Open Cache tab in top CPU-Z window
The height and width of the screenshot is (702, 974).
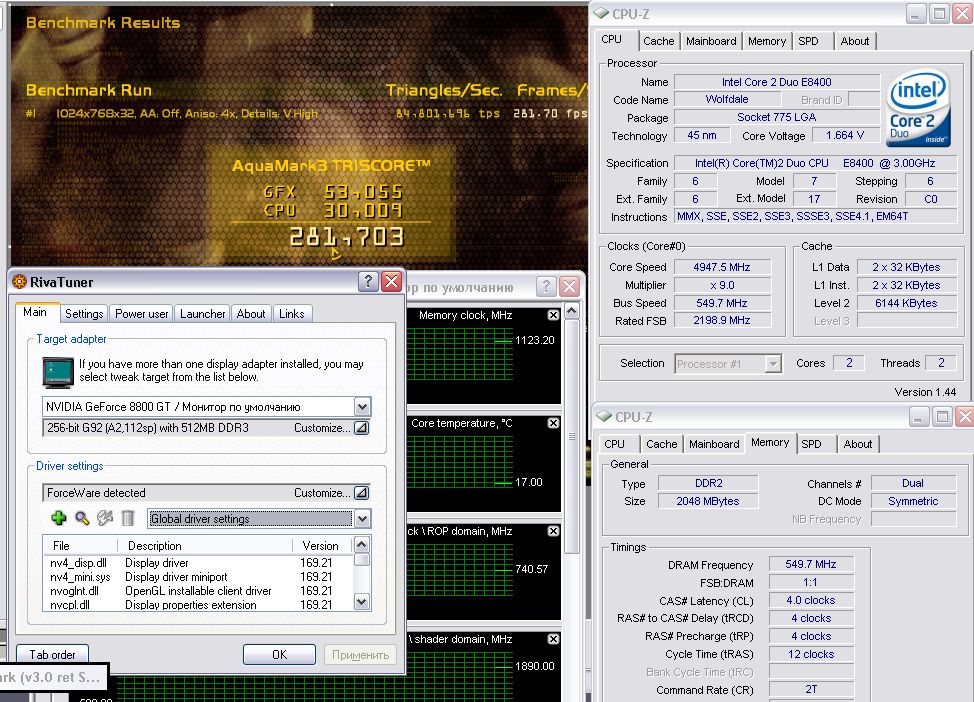[x=658, y=41]
